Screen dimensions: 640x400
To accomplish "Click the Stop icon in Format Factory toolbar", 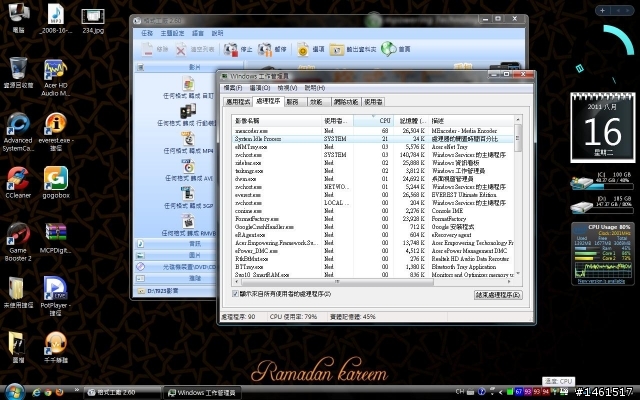I will point(231,49).
